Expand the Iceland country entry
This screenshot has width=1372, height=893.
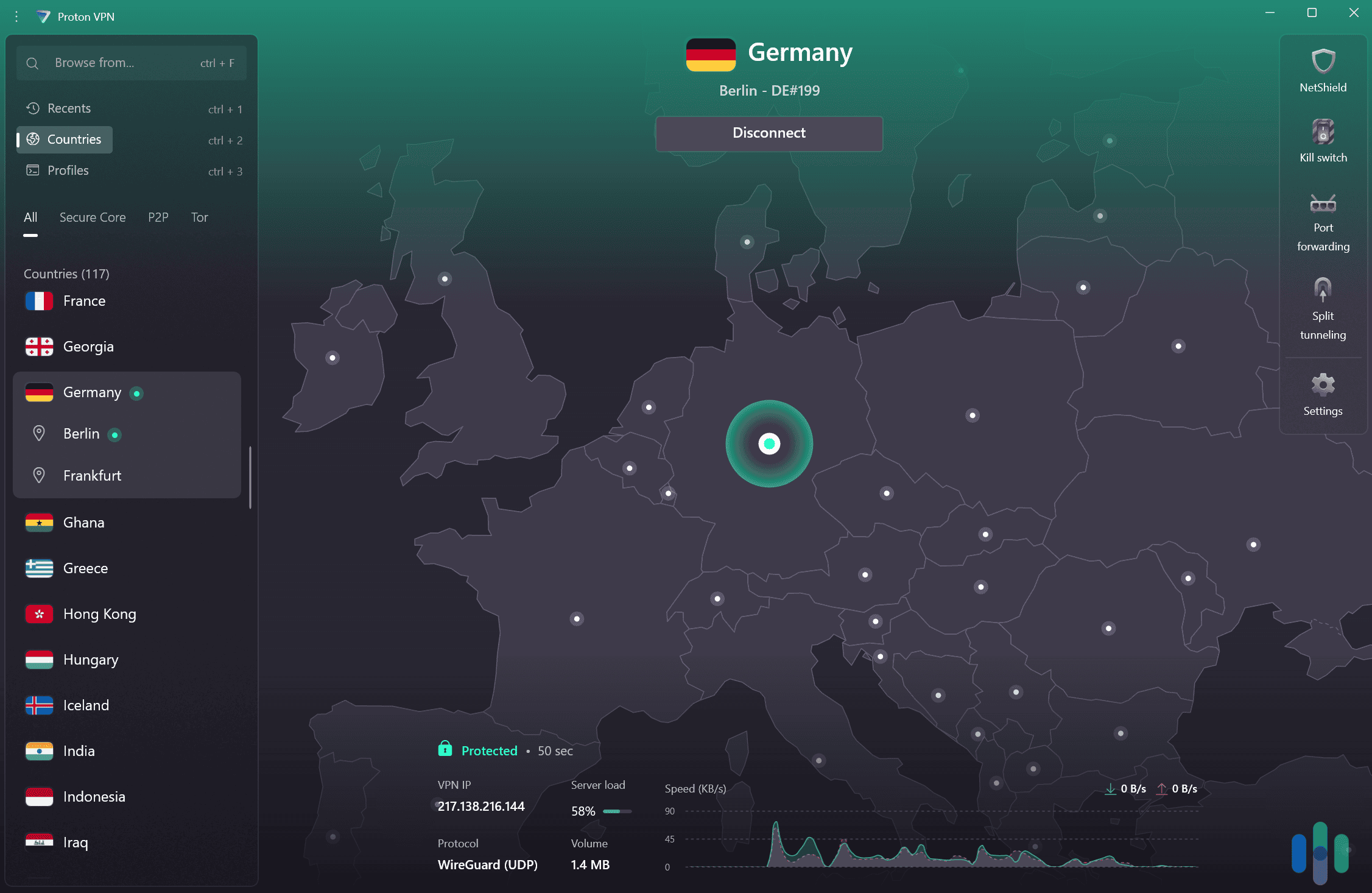[x=85, y=705]
